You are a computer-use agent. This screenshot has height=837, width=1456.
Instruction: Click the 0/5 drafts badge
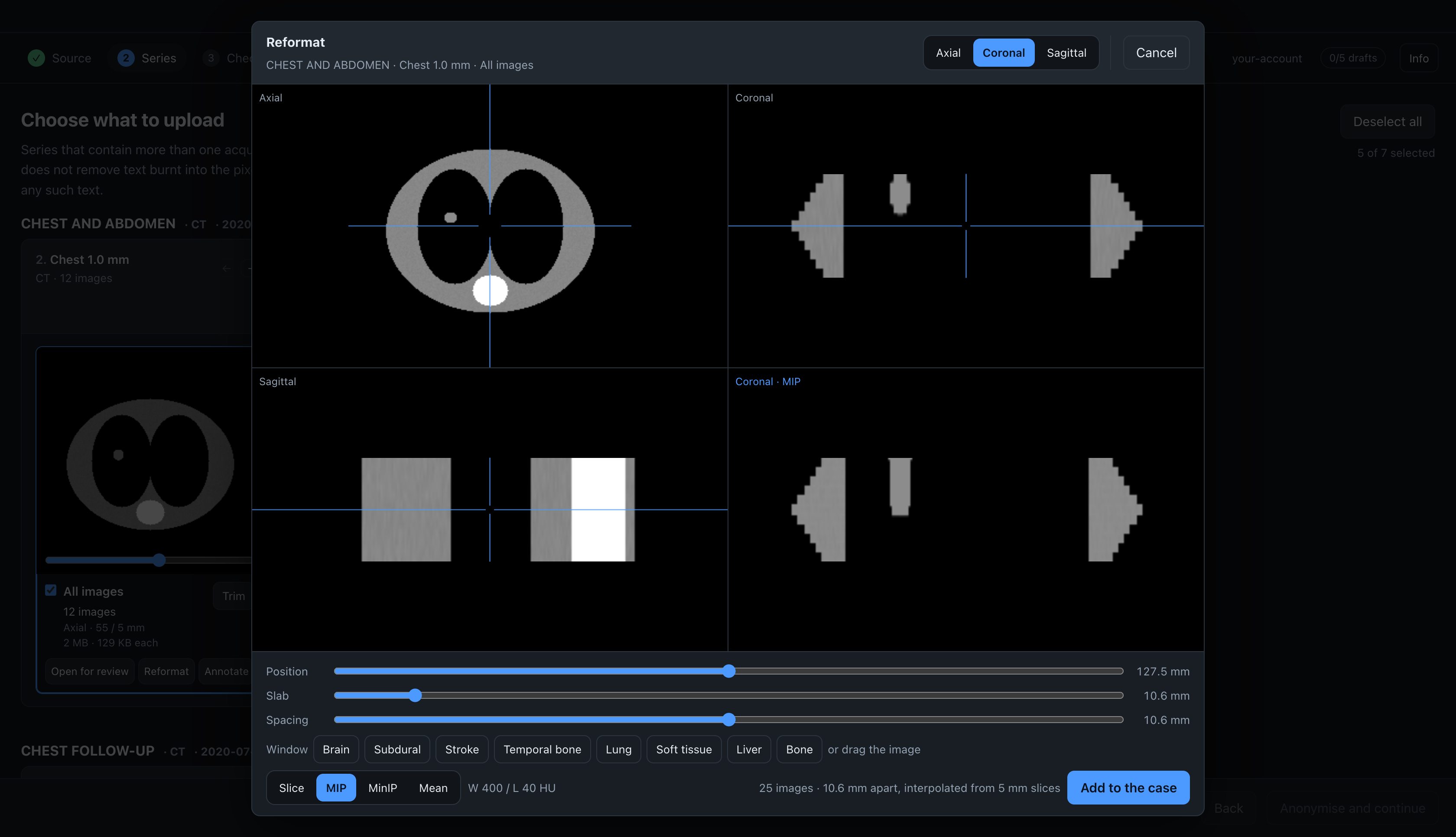(1352, 58)
